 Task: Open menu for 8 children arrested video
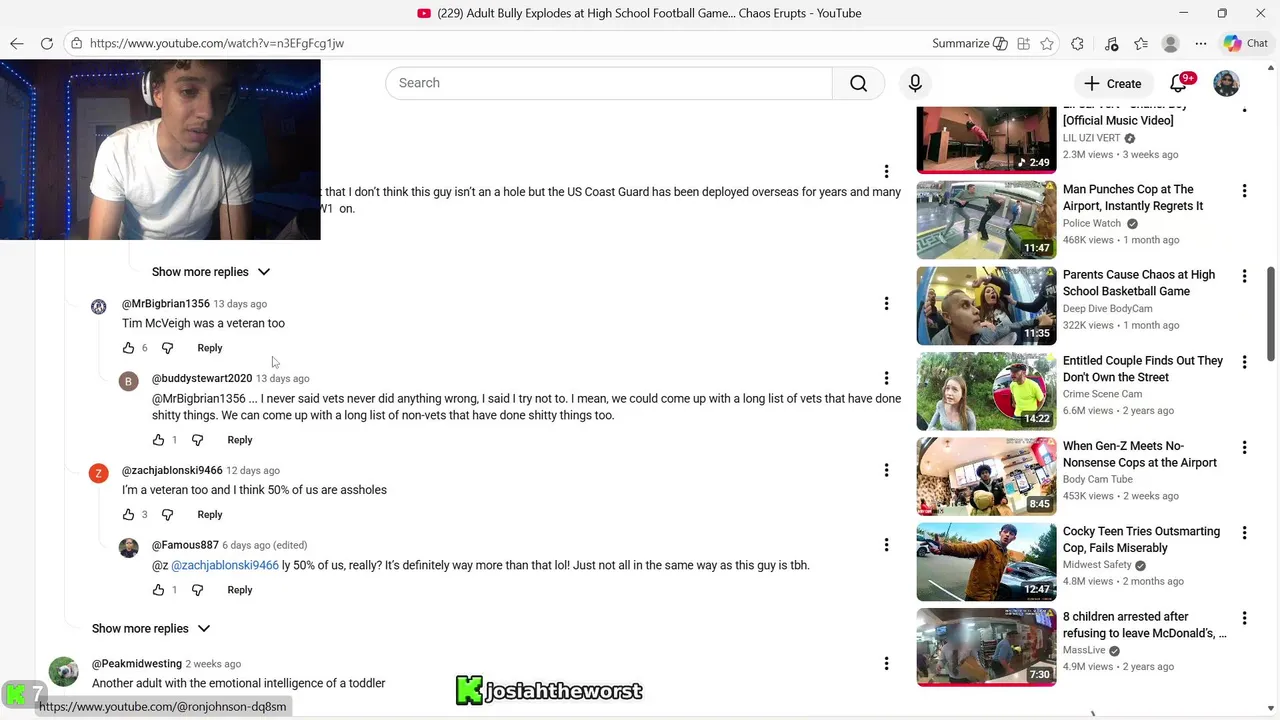[x=1244, y=618]
